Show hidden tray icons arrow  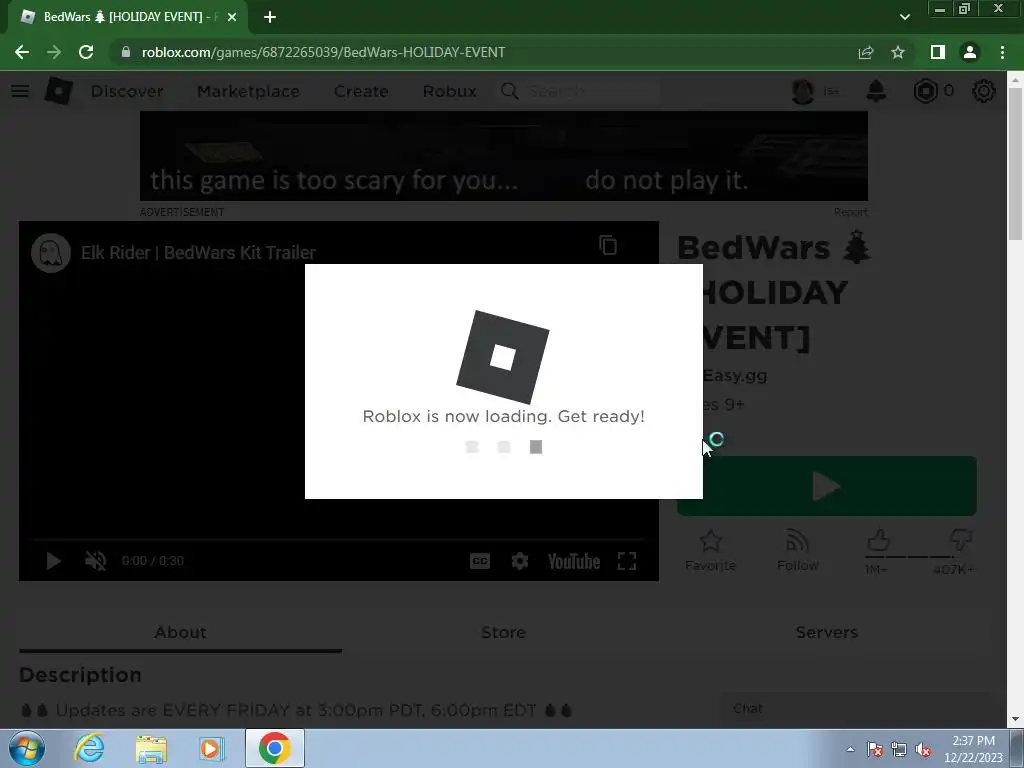point(850,749)
